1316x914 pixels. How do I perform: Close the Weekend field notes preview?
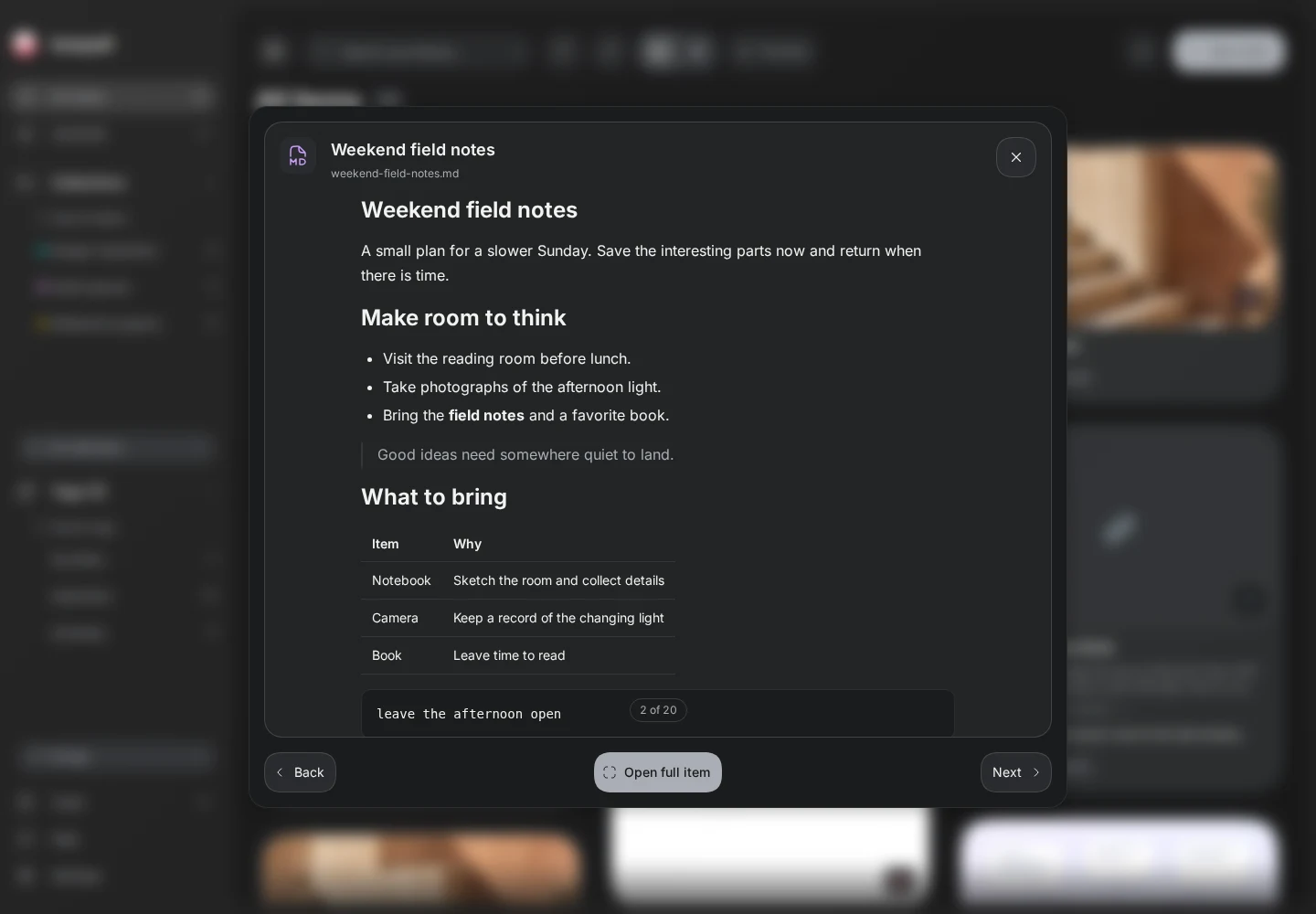pyautogui.click(x=1015, y=157)
